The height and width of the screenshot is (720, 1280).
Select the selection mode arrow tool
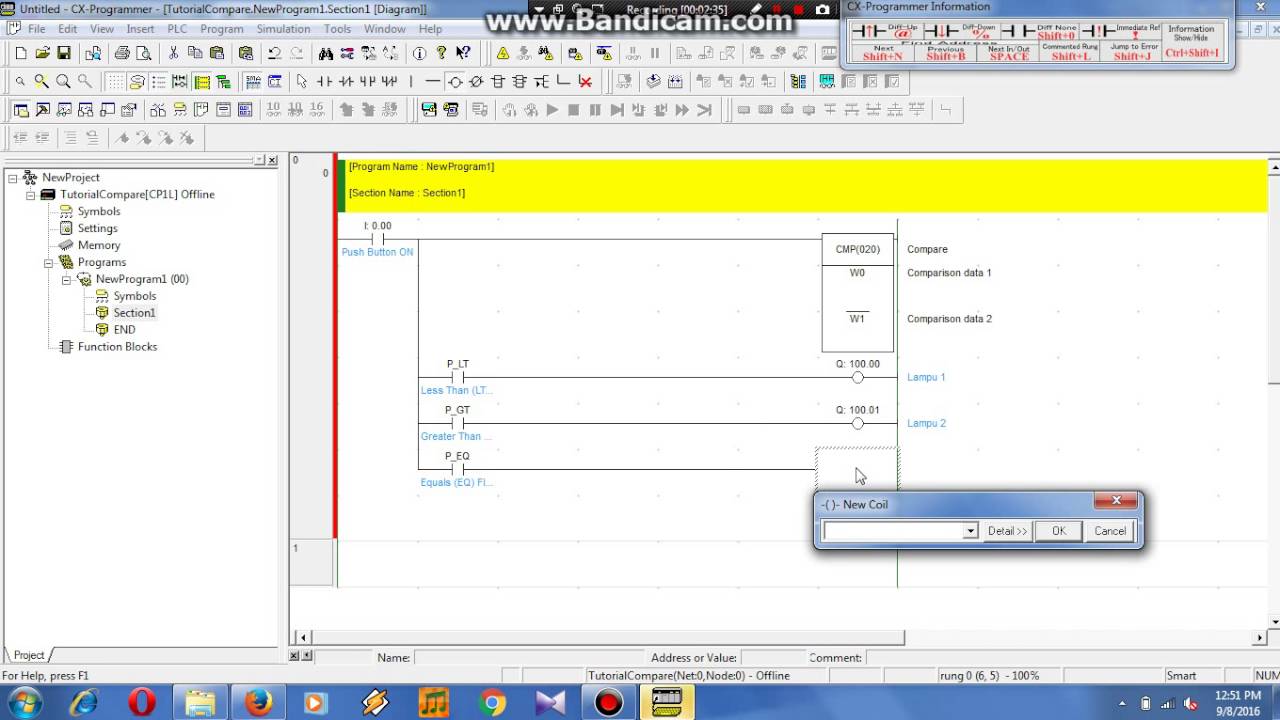coord(301,82)
